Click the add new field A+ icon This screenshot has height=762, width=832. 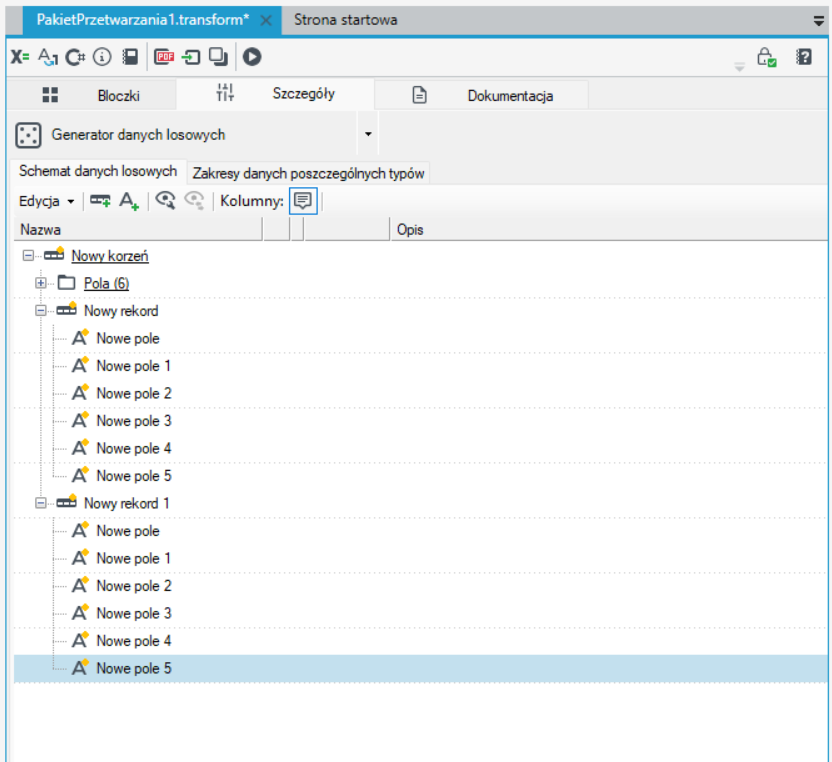click(x=129, y=201)
